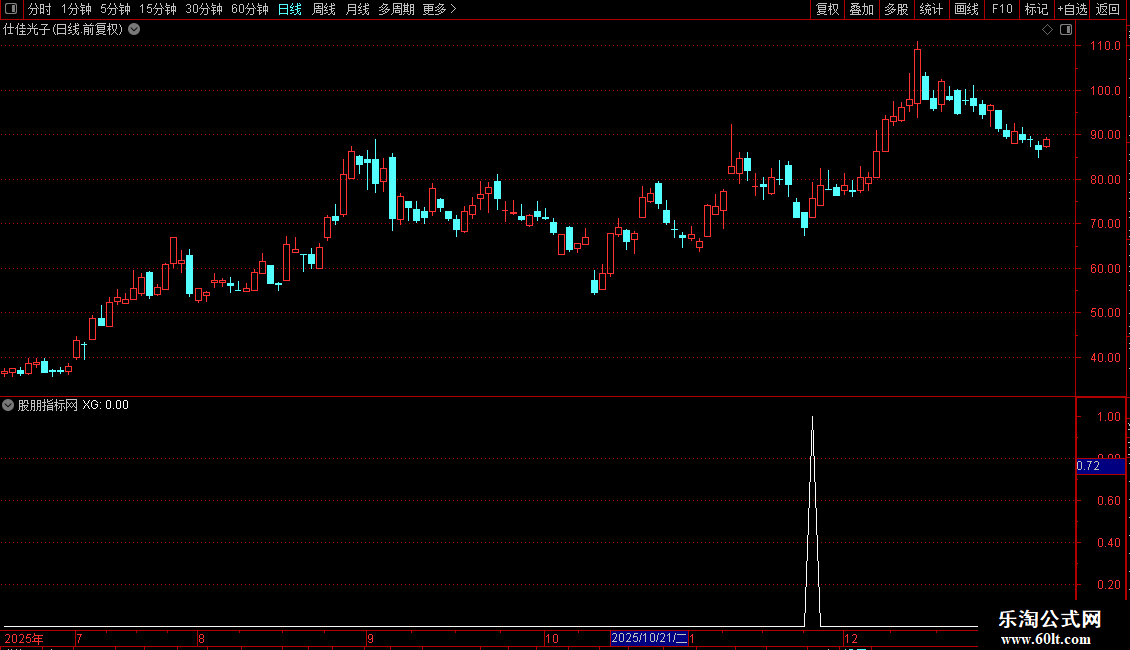Click the 0.72 highlighted axis value
Image resolution: width=1130 pixels, height=650 pixels.
[1100, 466]
